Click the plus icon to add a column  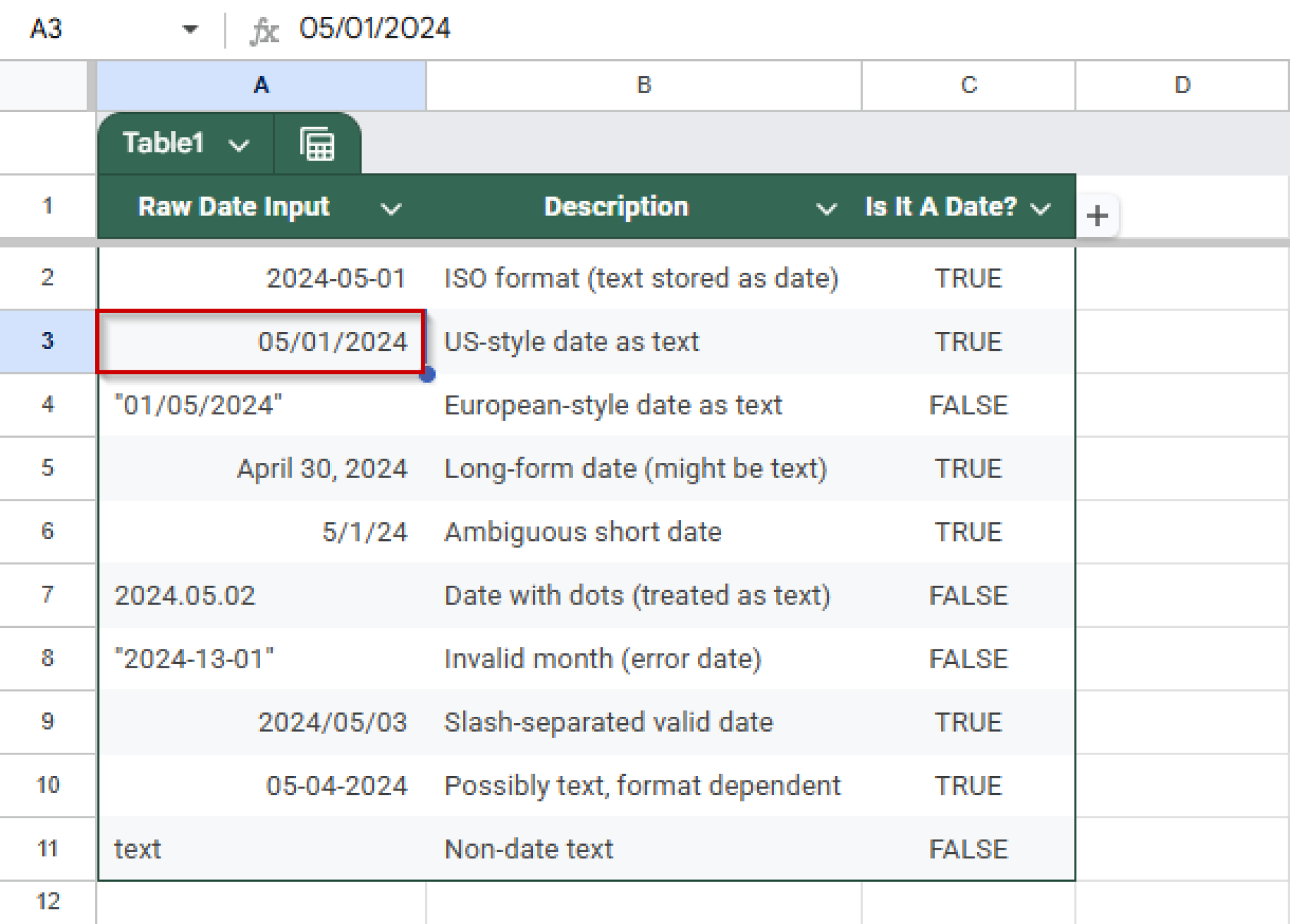click(x=1097, y=216)
